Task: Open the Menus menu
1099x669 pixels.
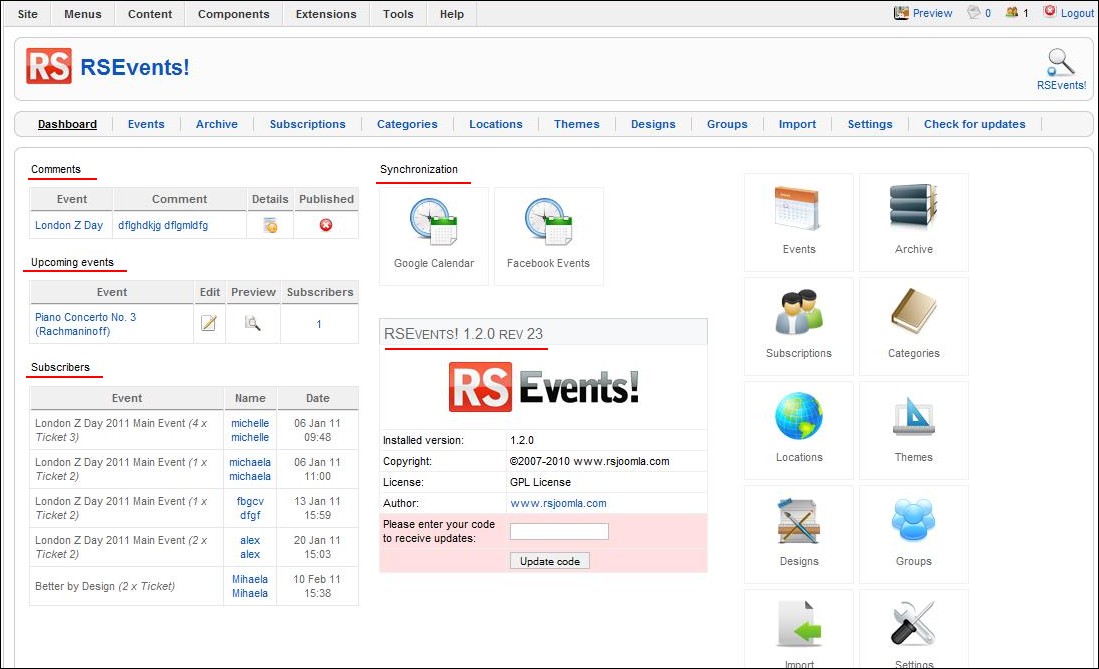Action: click(x=83, y=14)
